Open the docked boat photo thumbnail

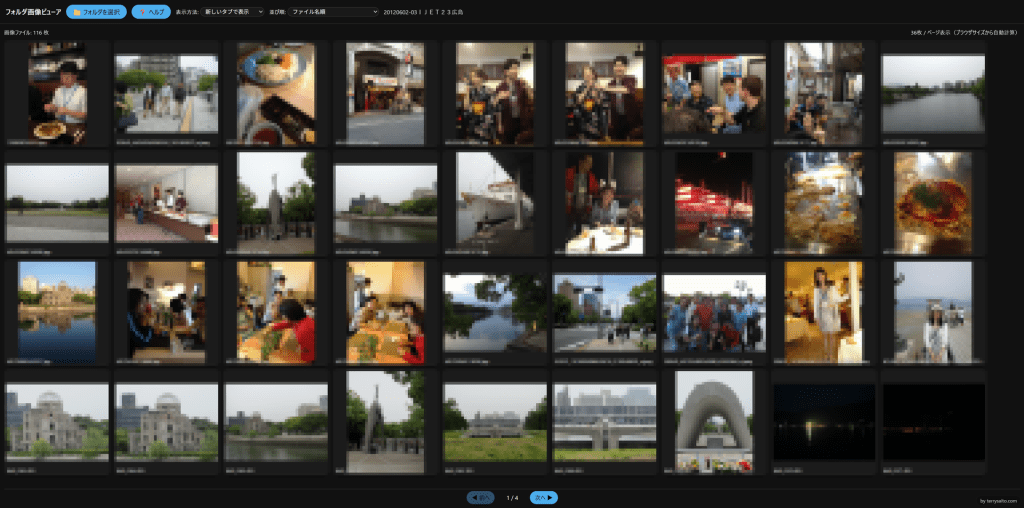pos(494,203)
